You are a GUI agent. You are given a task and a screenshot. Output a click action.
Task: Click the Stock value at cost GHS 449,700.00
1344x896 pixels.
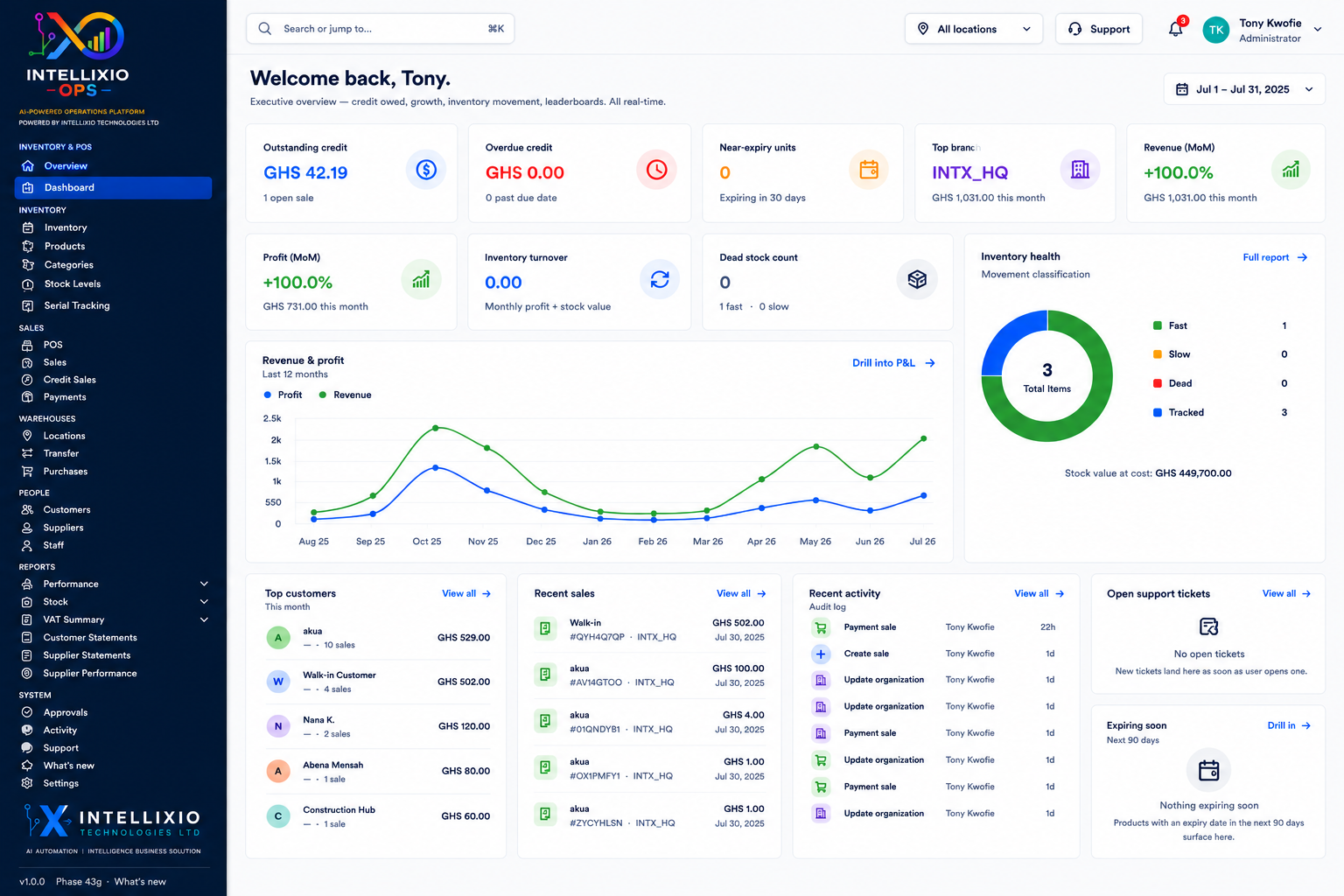(x=1147, y=473)
